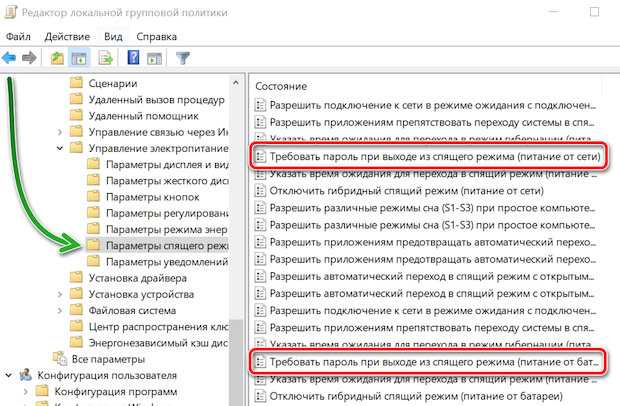Image resolution: width=620 pixels, height=406 pixels.
Task: Select second Разрешить приложениям предотвращать policy
Action: coord(433,259)
